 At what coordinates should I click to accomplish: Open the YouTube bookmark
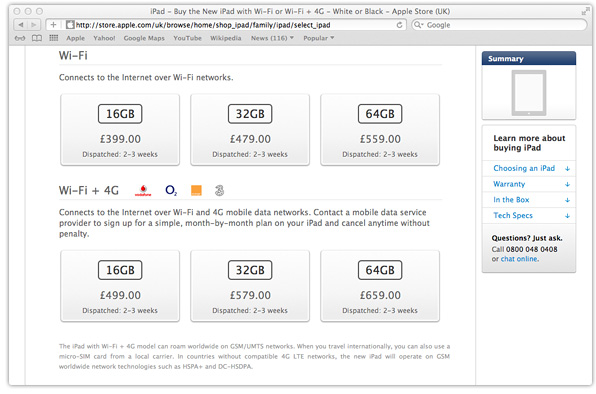(187, 38)
